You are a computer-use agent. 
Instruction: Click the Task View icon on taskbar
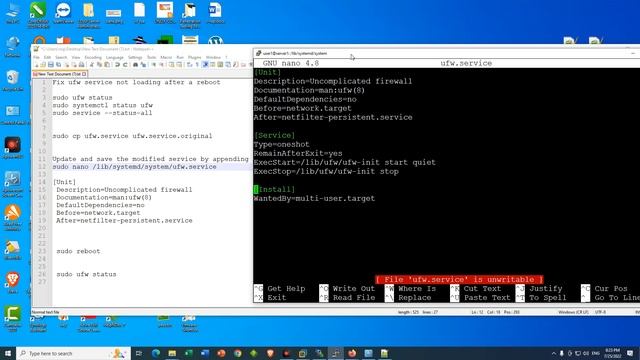[x=139, y=353]
